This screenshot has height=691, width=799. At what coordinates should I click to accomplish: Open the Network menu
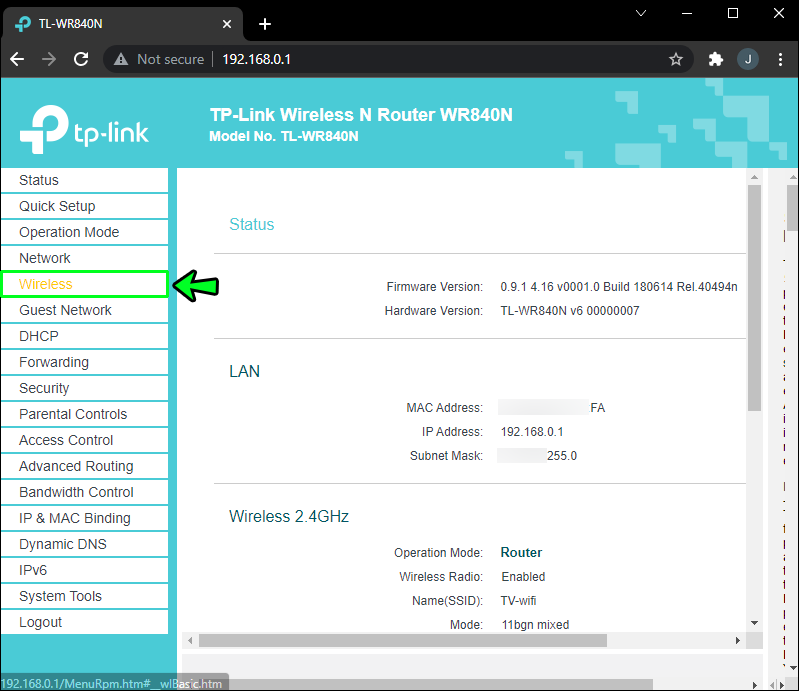(85, 258)
